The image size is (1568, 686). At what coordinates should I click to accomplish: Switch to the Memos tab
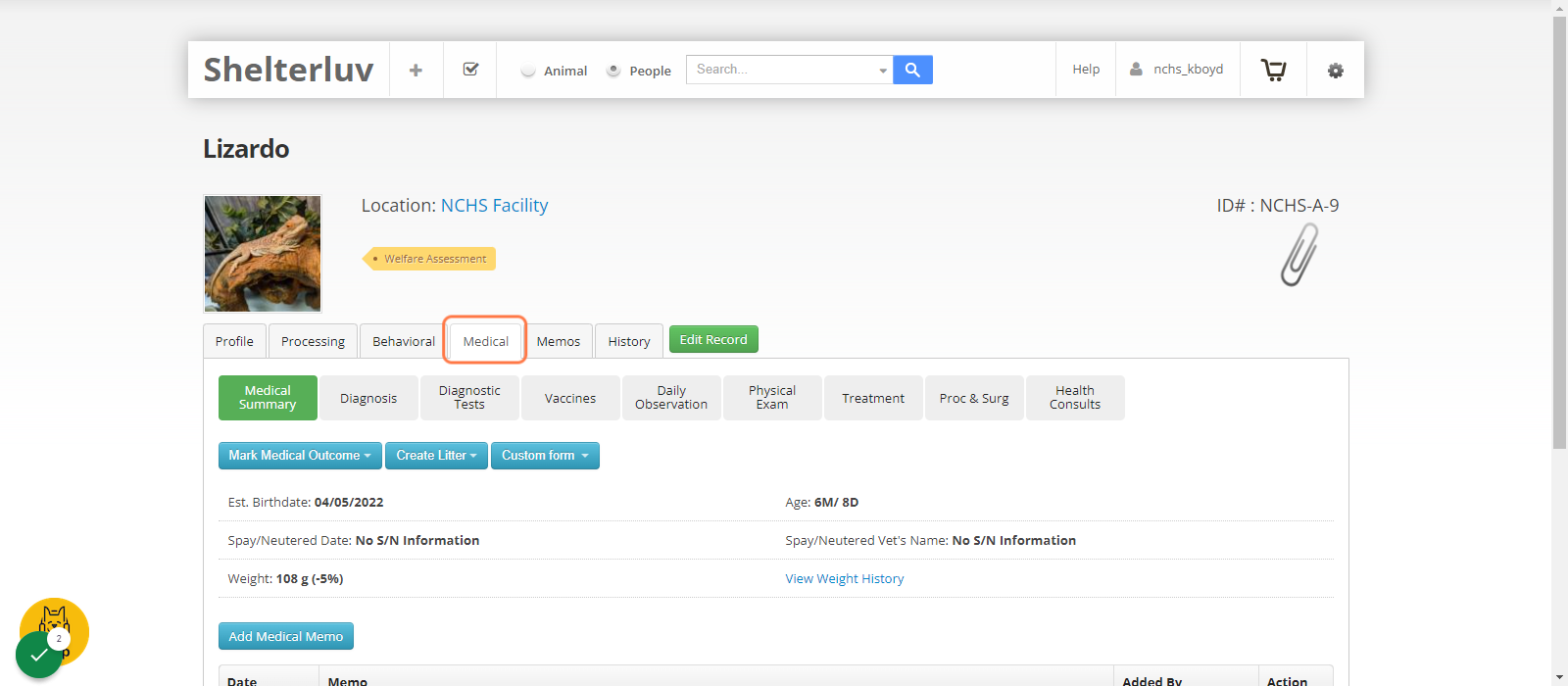(x=559, y=341)
